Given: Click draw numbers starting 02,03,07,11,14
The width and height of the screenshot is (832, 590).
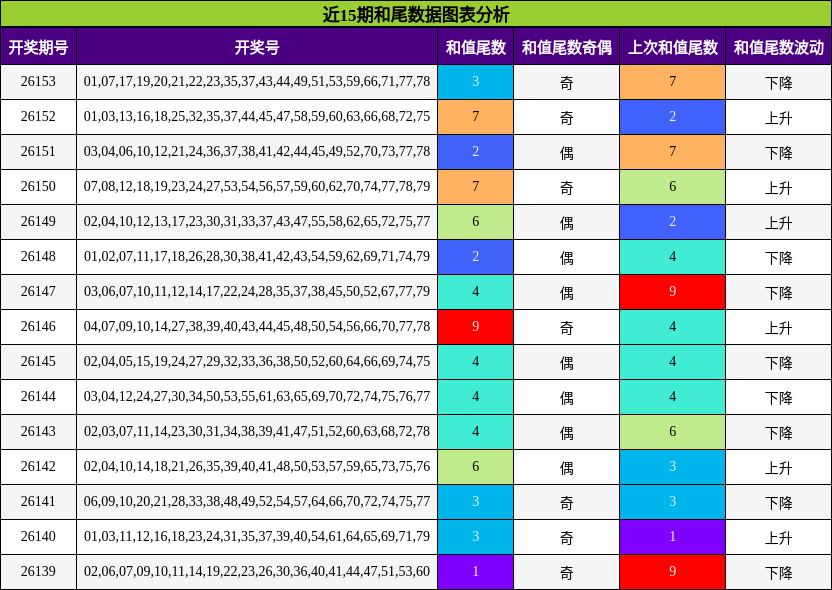Looking at the screenshot, I should click(x=257, y=432).
